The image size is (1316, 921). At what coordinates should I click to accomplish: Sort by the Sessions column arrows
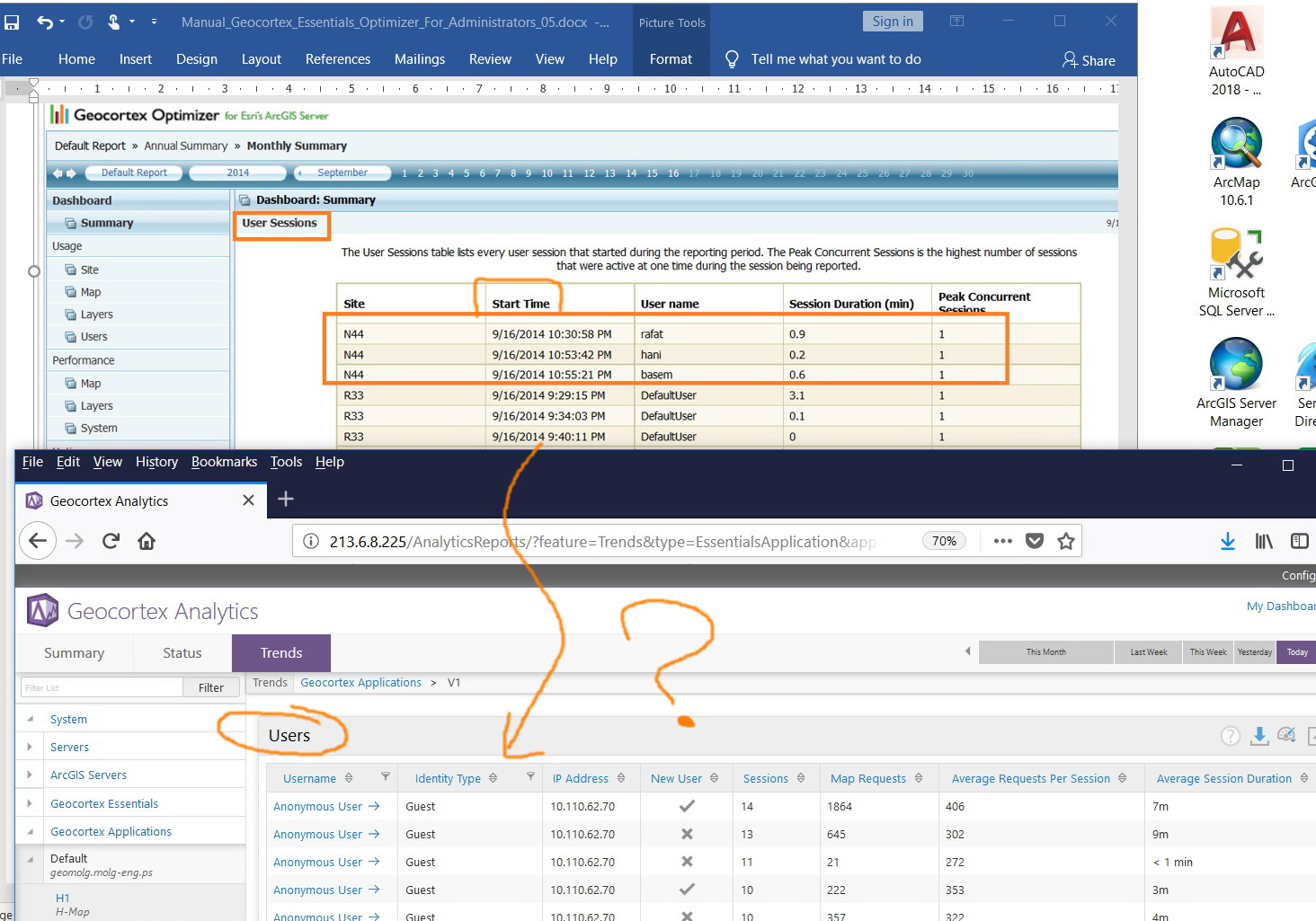click(x=800, y=778)
